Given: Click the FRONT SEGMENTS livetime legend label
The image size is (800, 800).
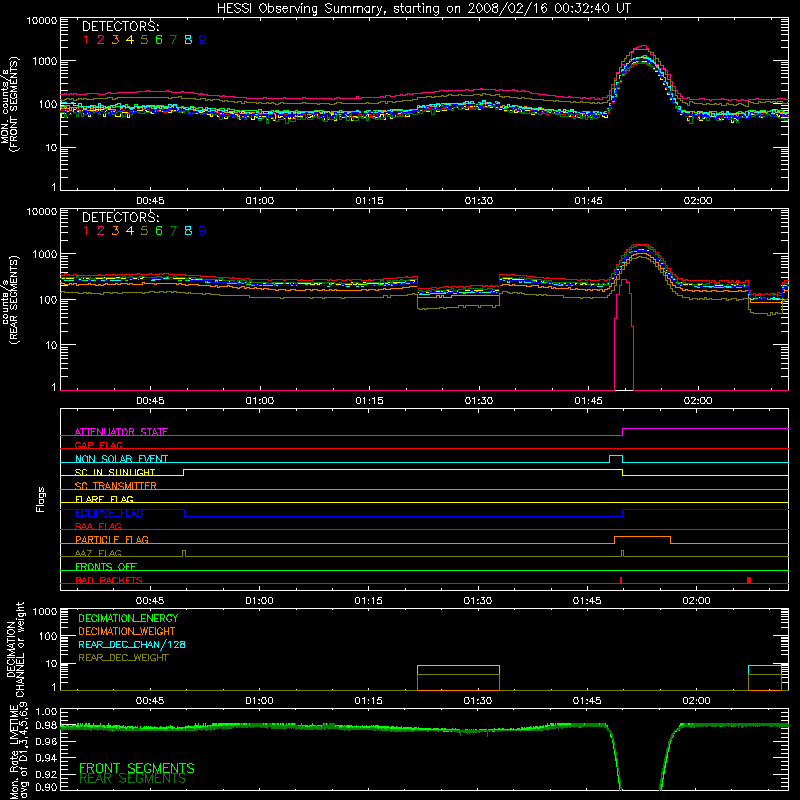Looking at the screenshot, I should click(137, 768).
